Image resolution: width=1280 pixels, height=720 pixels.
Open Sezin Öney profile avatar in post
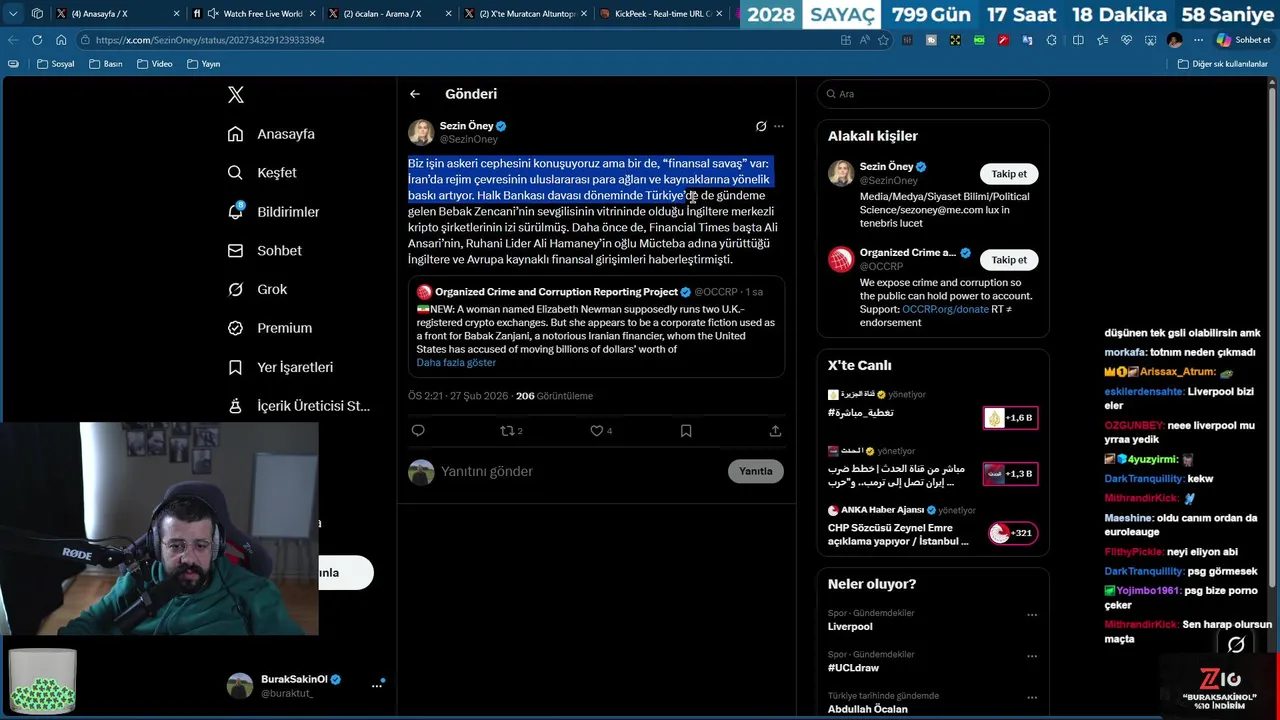click(x=421, y=132)
